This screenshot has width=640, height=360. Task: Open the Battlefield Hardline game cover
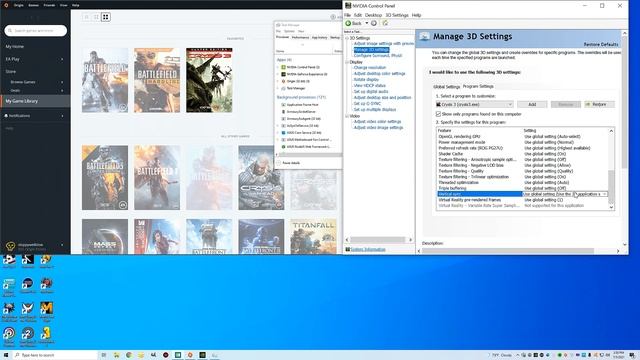pyautogui.click(x=157, y=80)
